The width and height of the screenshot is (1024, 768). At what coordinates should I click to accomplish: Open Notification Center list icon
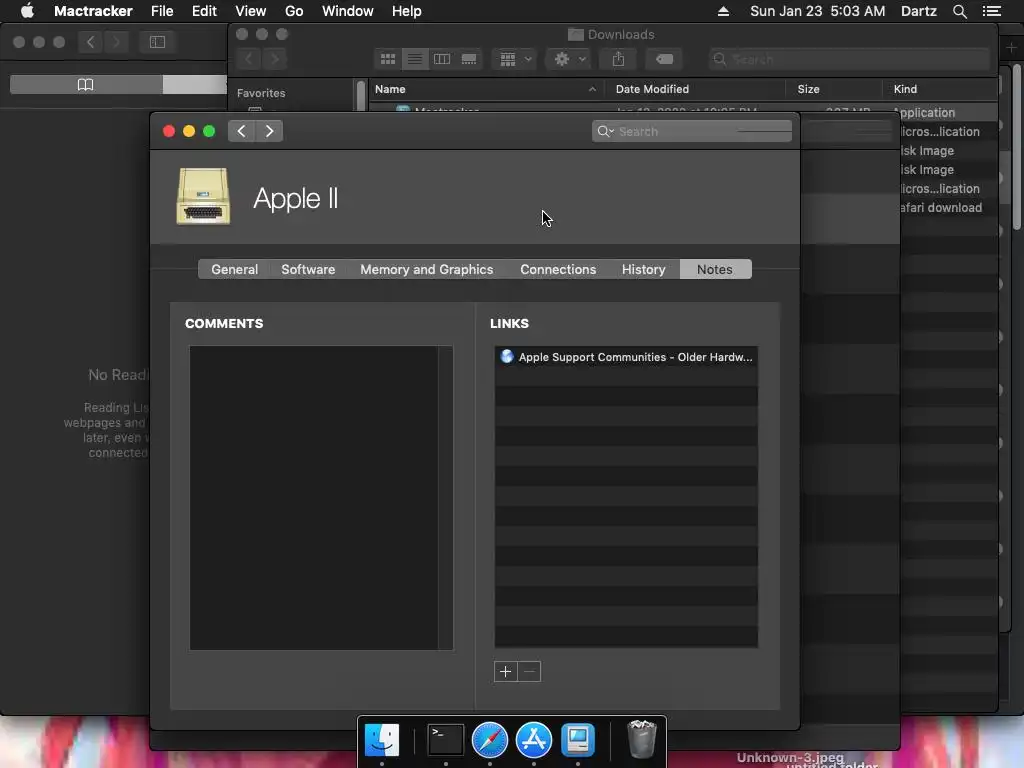[991, 11]
